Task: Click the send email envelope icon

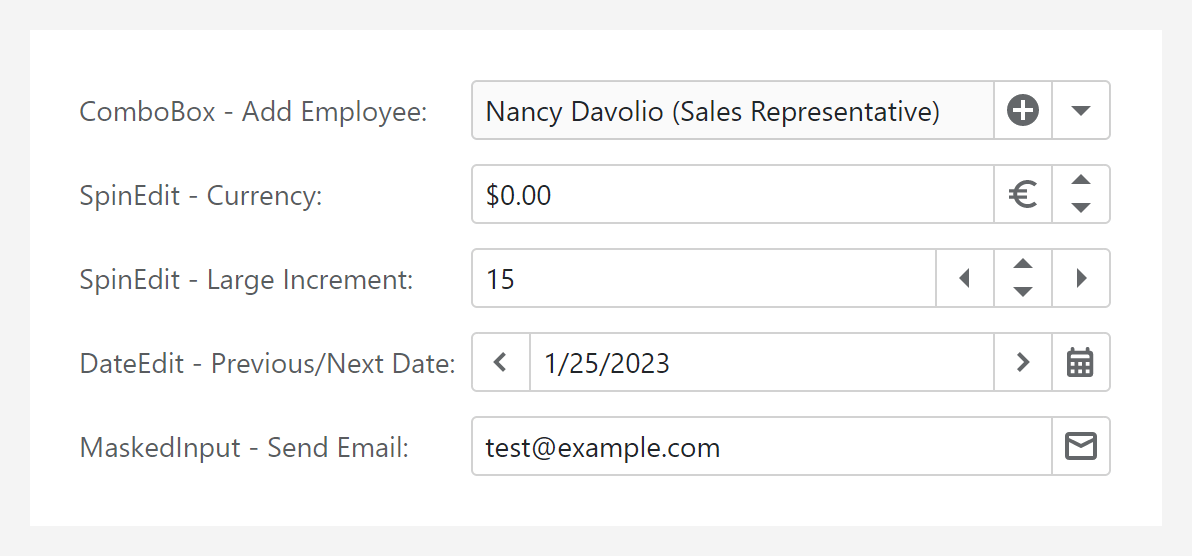Action: (x=1080, y=447)
